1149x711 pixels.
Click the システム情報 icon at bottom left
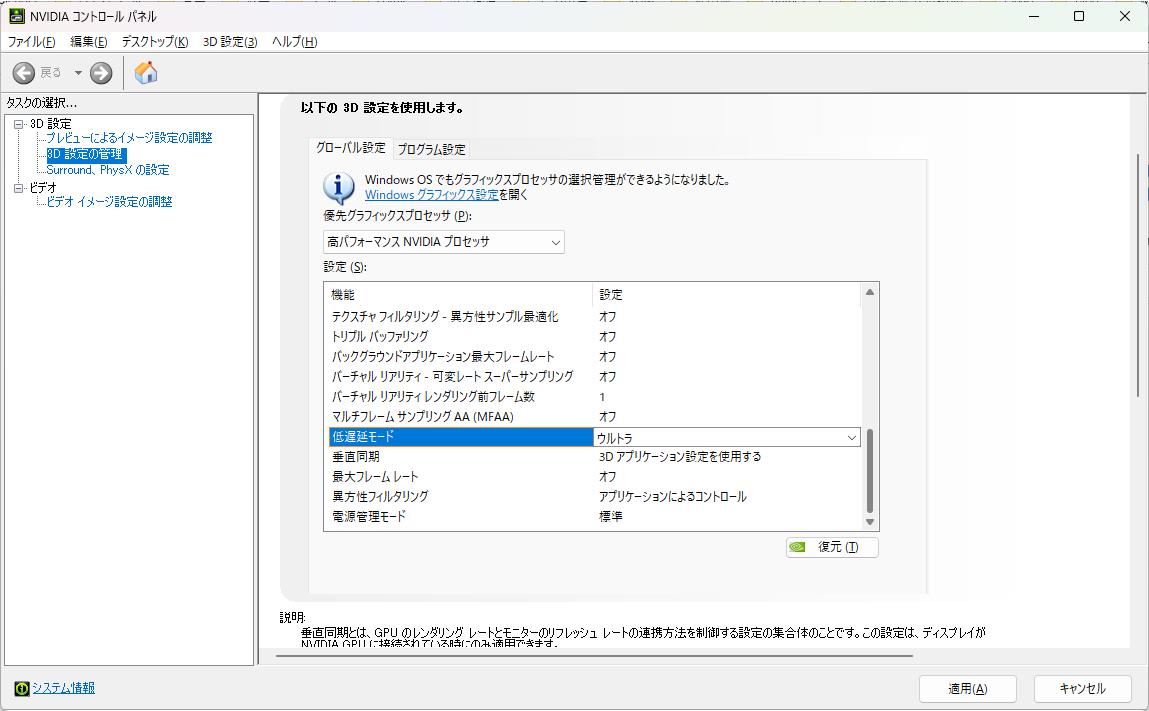click(x=22, y=688)
